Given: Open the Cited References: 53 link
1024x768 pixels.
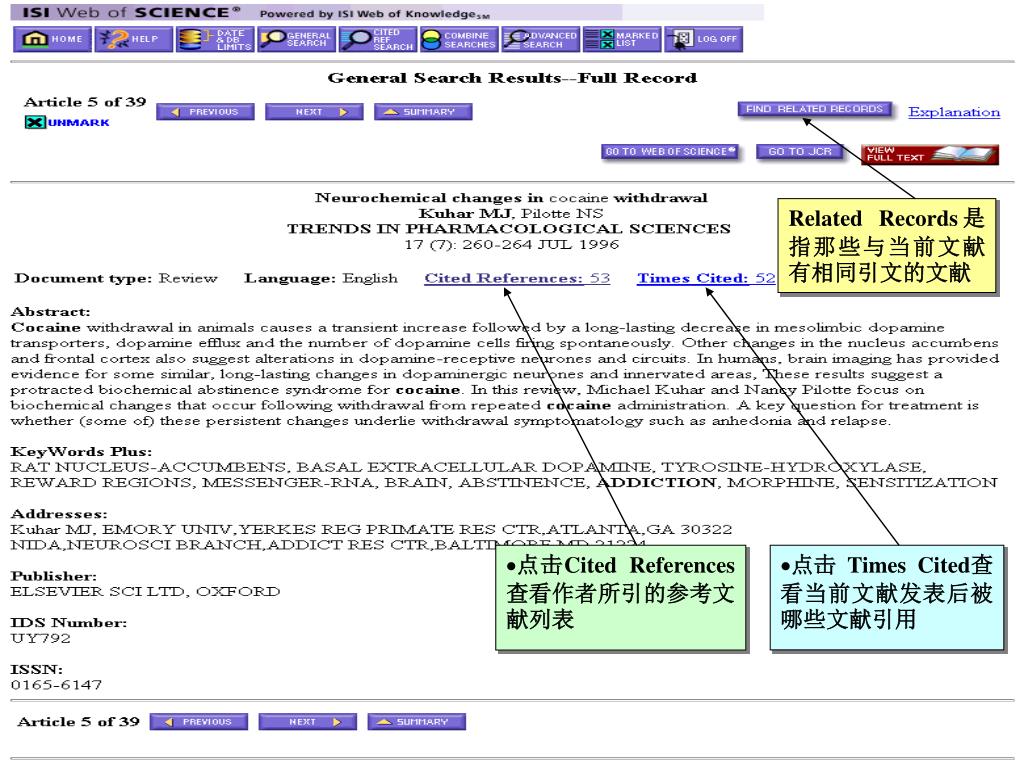Looking at the screenshot, I should point(517,278).
